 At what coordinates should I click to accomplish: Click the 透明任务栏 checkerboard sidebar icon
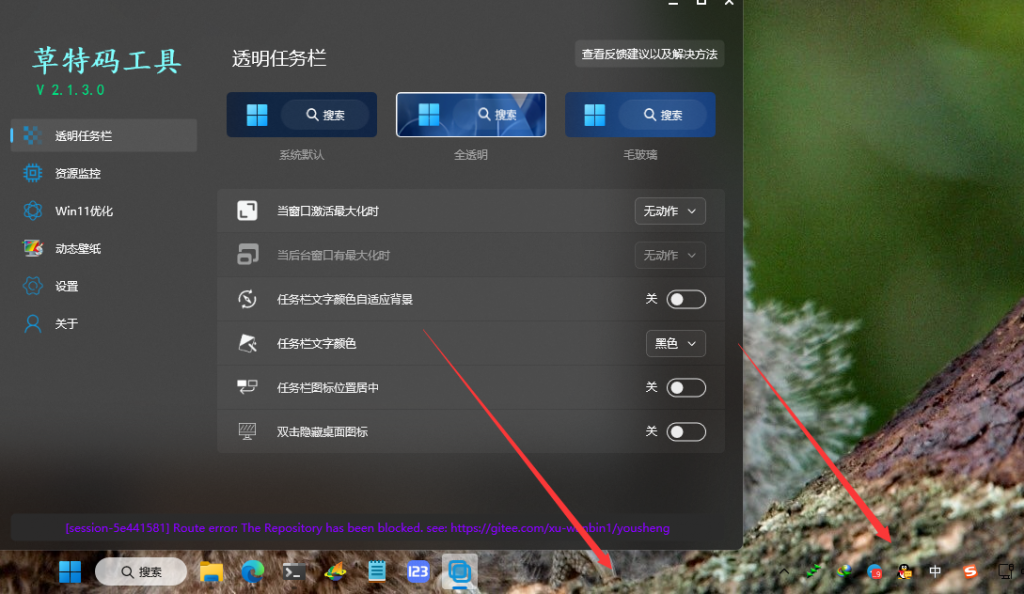pos(32,136)
